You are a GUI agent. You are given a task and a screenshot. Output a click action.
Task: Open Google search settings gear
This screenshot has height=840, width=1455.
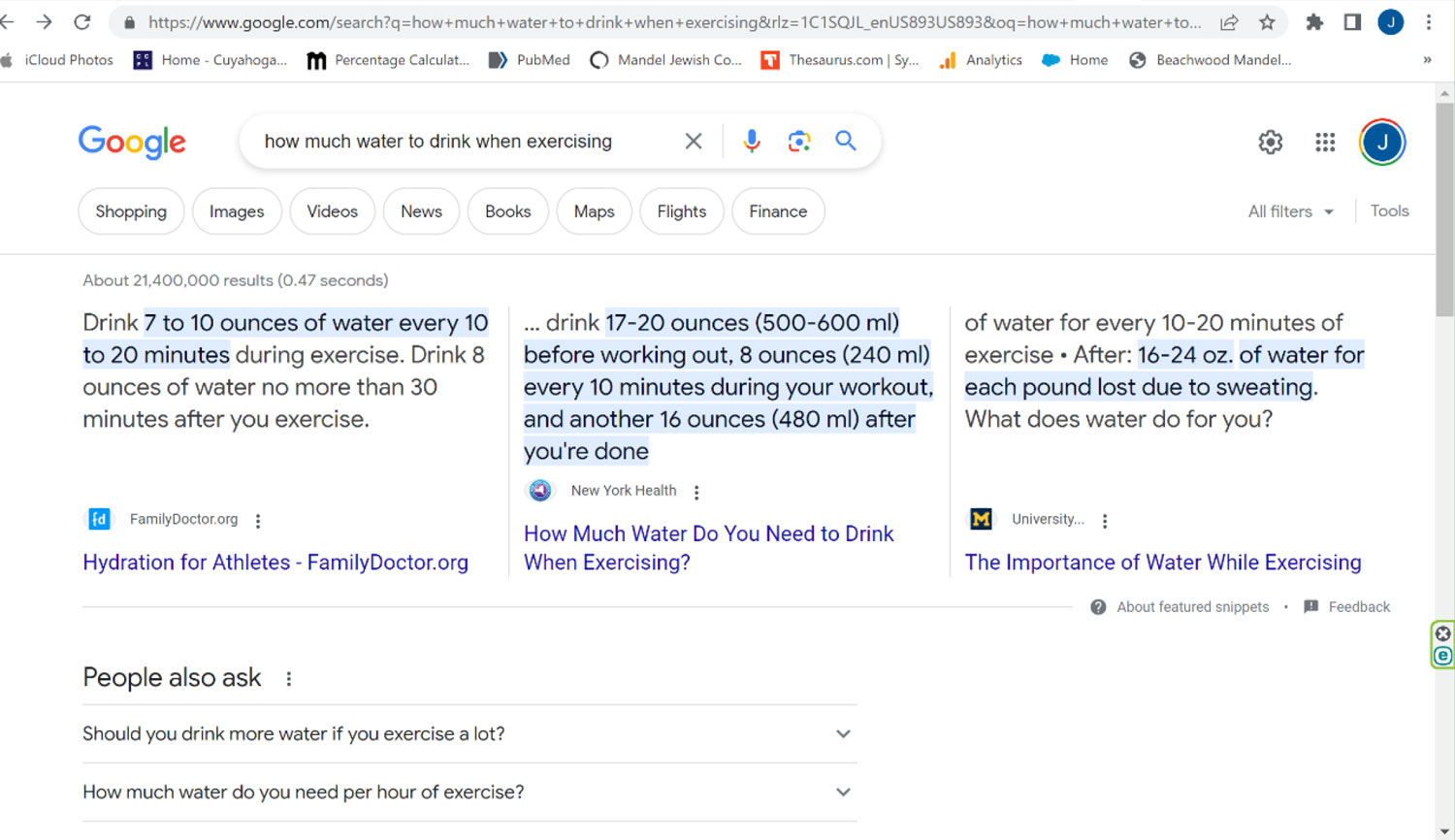pos(1270,143)
